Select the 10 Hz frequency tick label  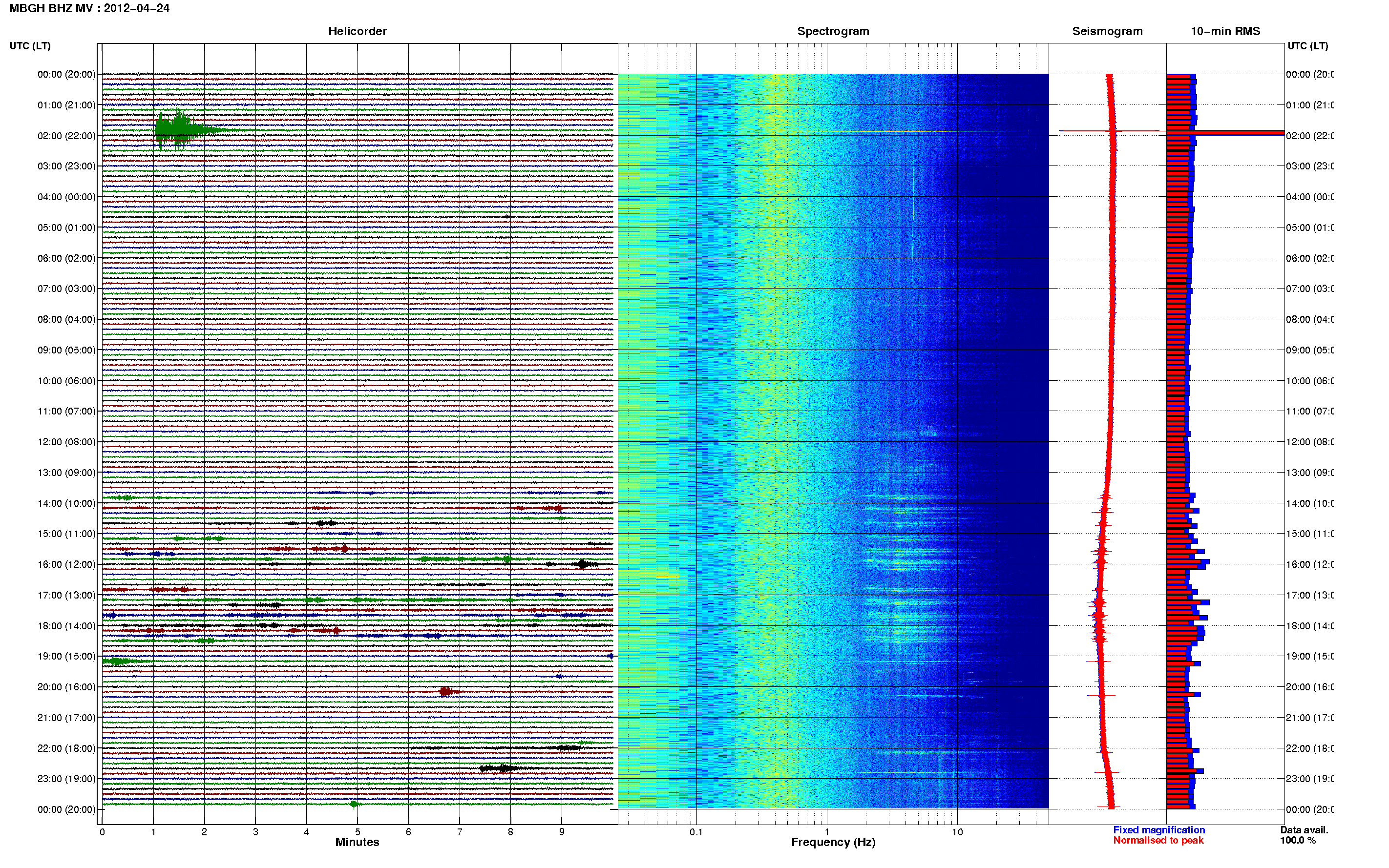point(957,832)
